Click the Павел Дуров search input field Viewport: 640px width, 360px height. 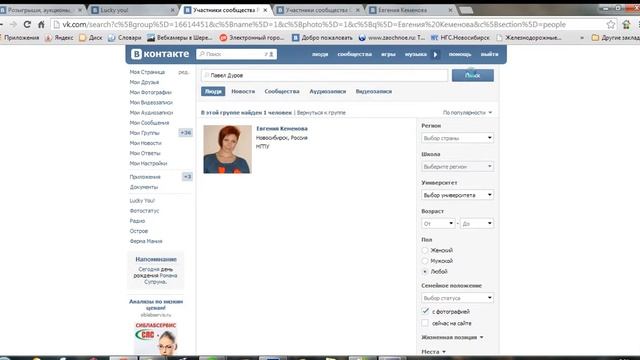click(324, 75)
